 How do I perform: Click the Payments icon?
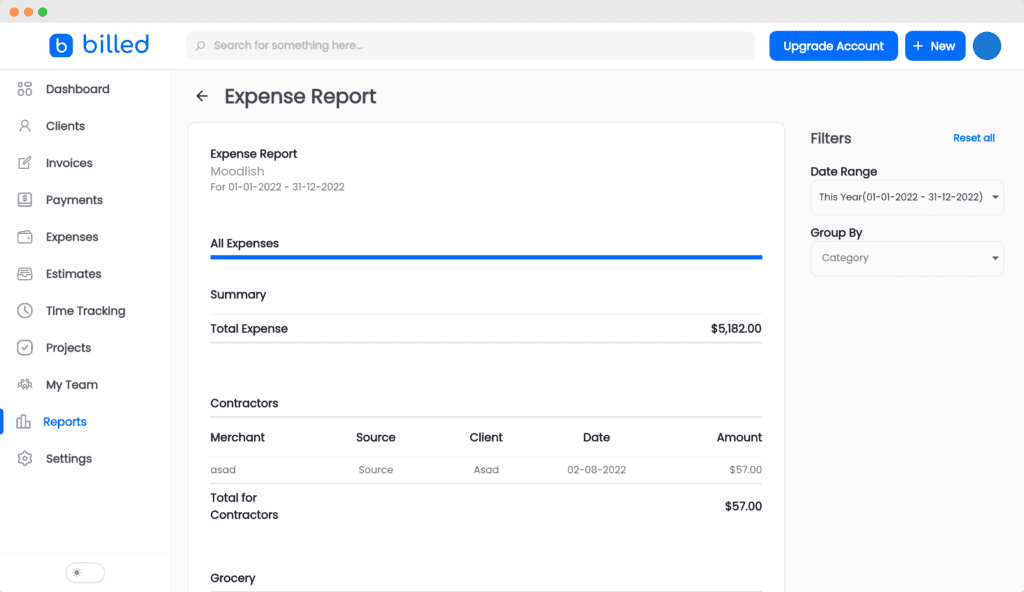point(24,199)
